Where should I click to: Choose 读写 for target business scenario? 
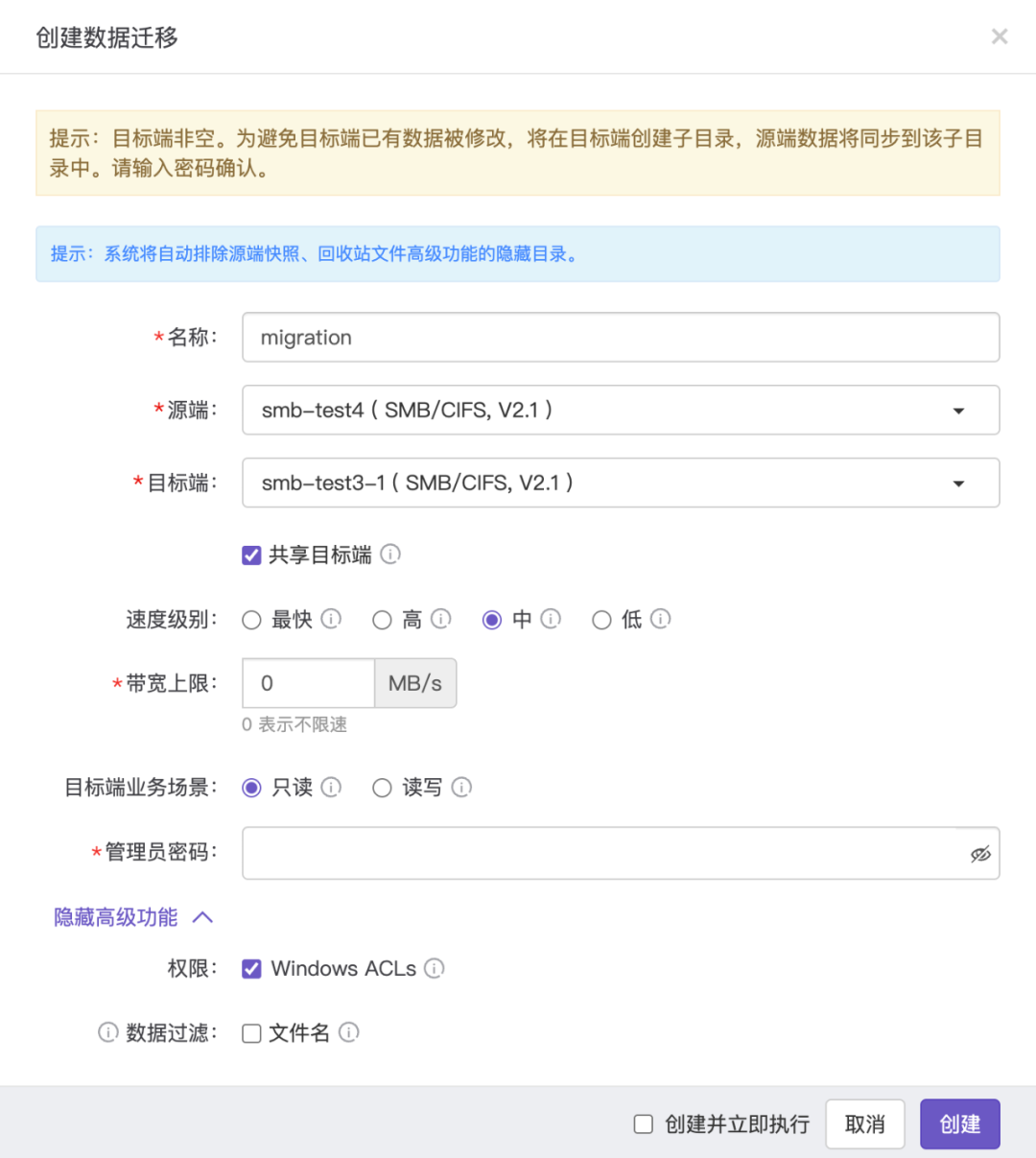tap(382, 788)
